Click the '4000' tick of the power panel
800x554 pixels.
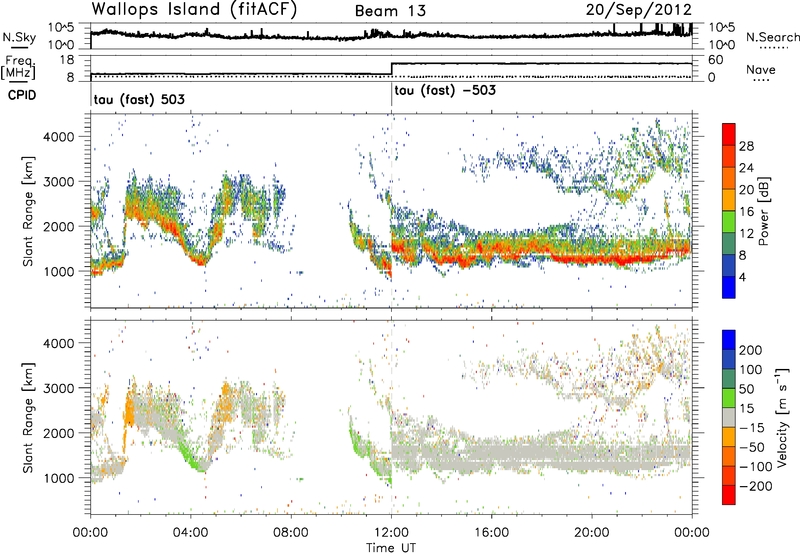(58, 137)
